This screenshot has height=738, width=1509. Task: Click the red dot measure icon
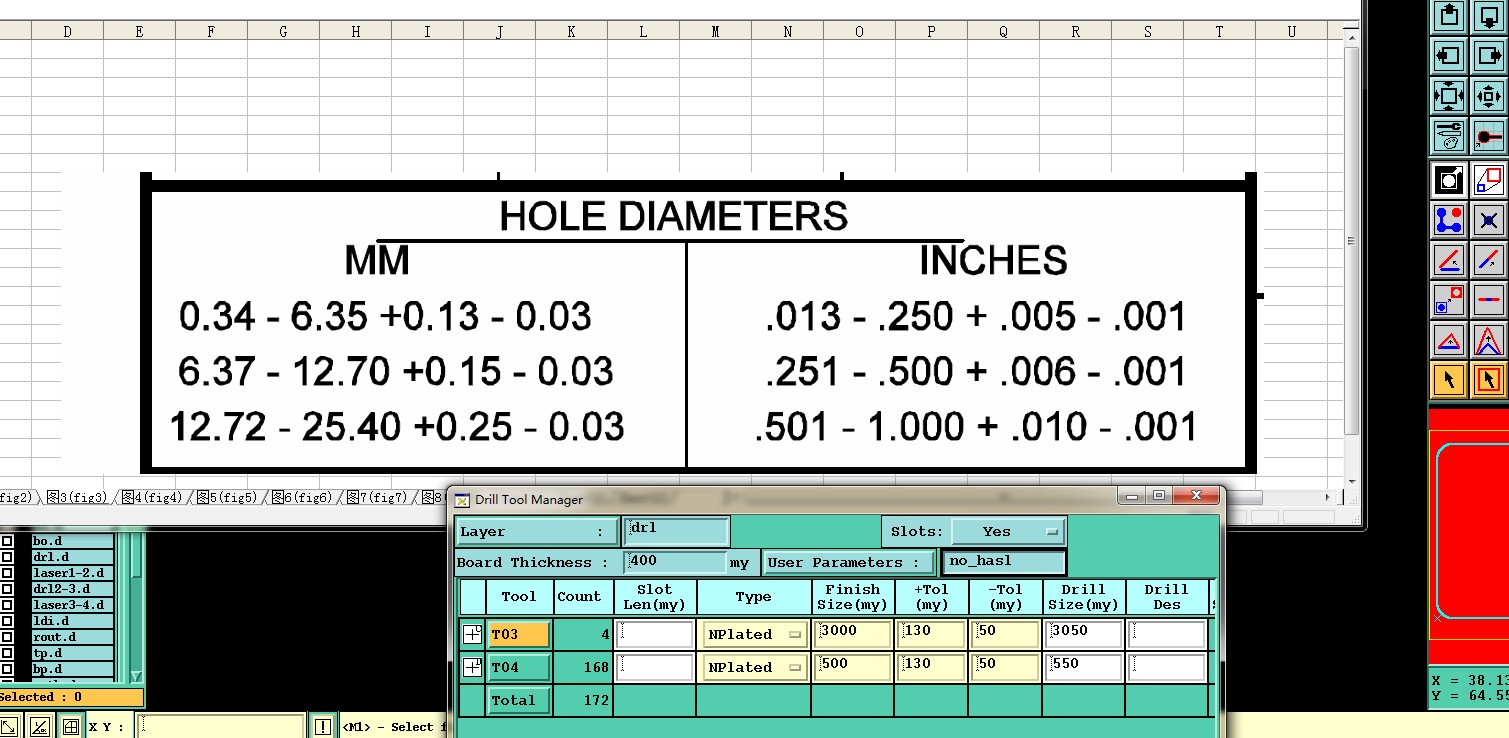1489,136
